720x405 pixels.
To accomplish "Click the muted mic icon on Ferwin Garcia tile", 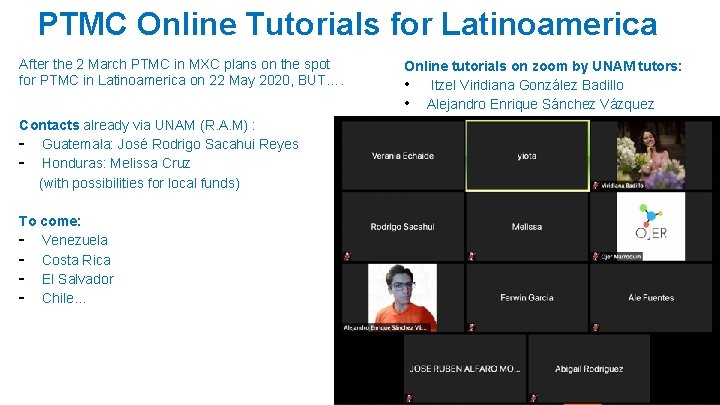I will (x=472, y=327).
